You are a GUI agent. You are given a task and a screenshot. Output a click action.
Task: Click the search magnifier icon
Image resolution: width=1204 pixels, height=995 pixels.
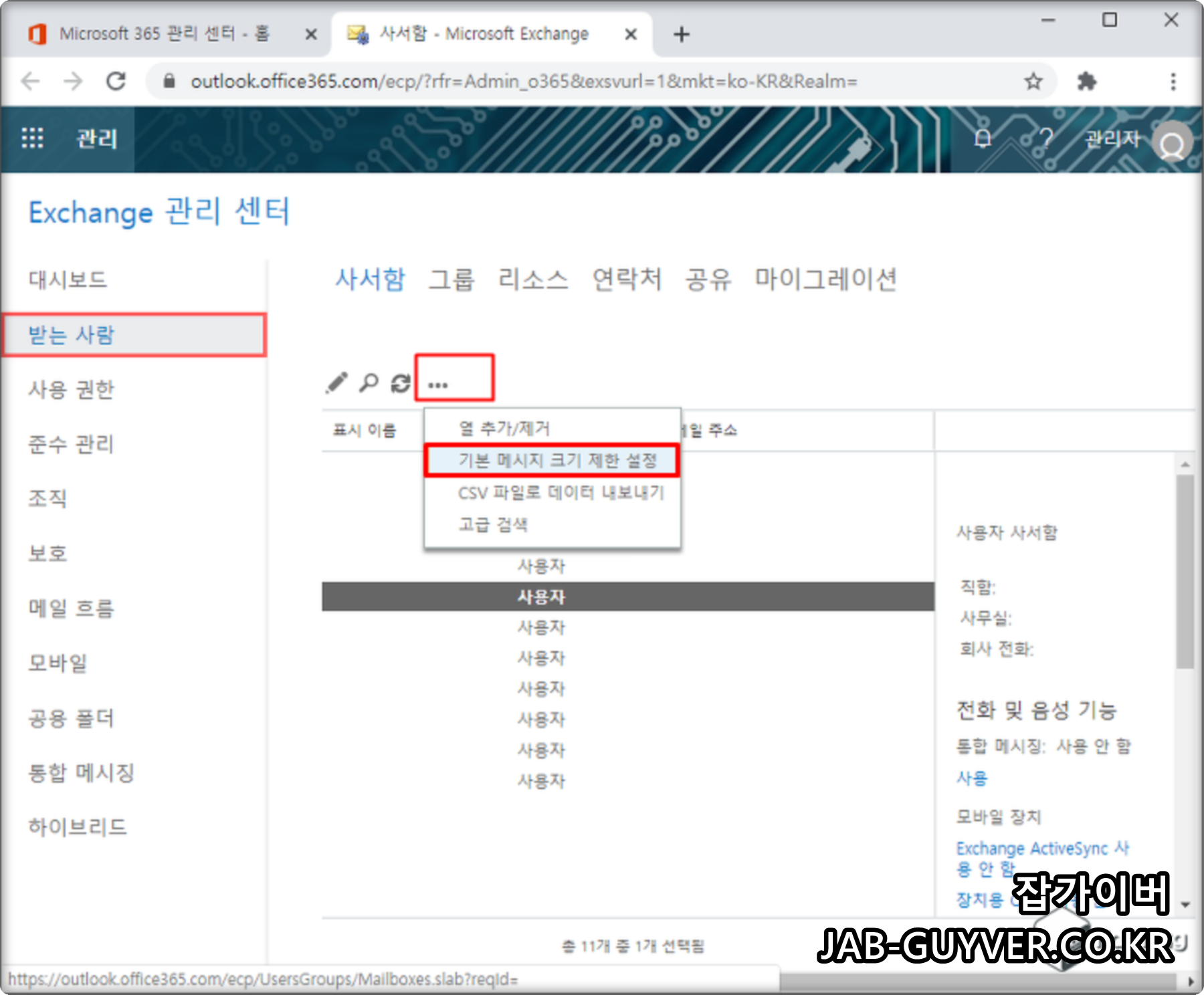(x=369, y=382)
